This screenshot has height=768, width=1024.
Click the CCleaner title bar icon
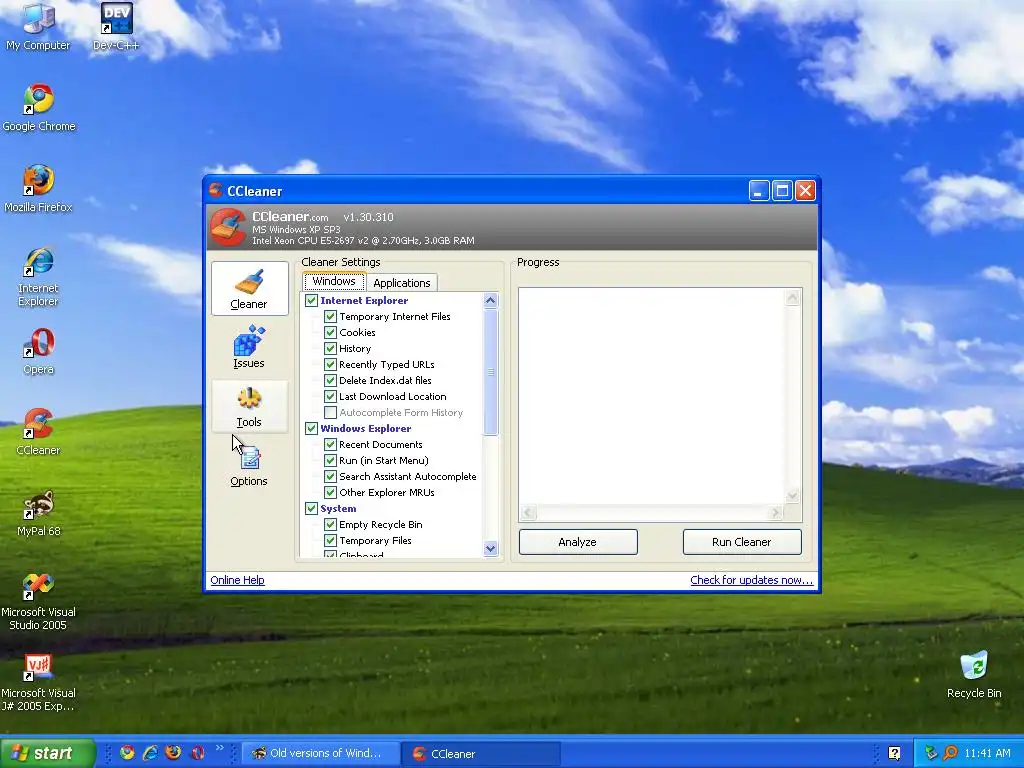(x=216, y=190)
